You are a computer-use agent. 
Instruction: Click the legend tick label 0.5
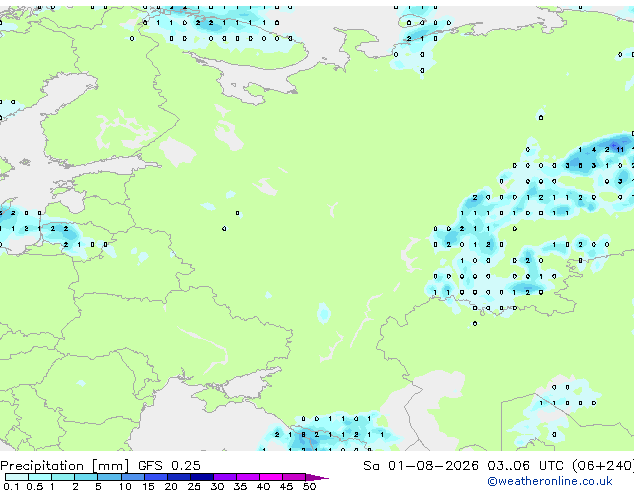pos(34,486)
